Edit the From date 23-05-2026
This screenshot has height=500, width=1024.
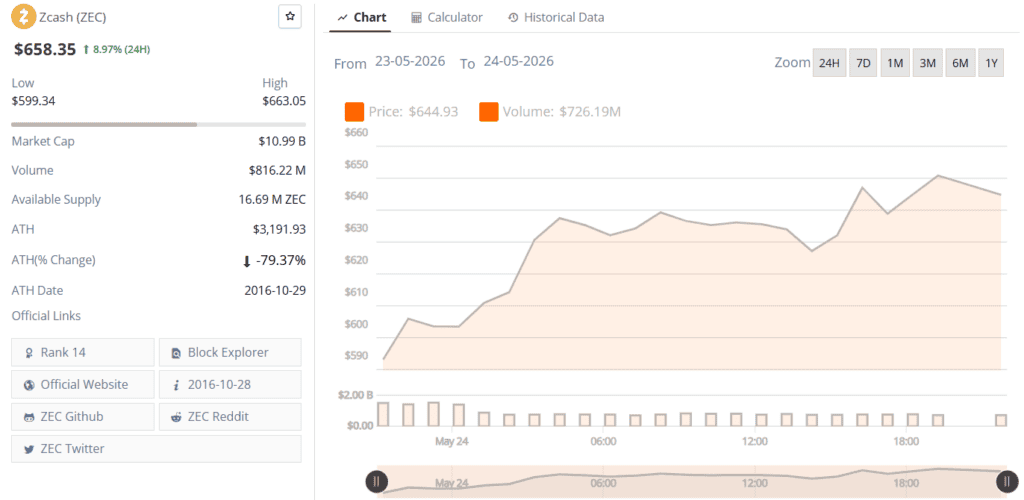410,62
